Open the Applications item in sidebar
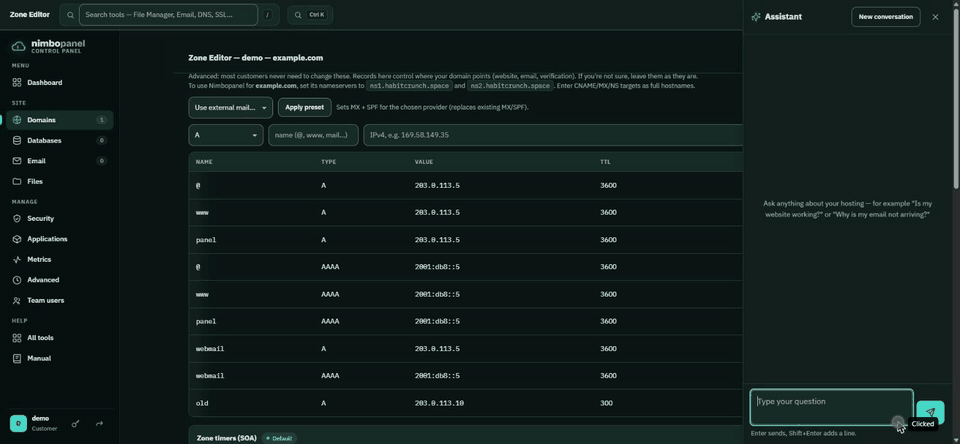960x444 pixels. pyautogui.click(x=59, y=239)
